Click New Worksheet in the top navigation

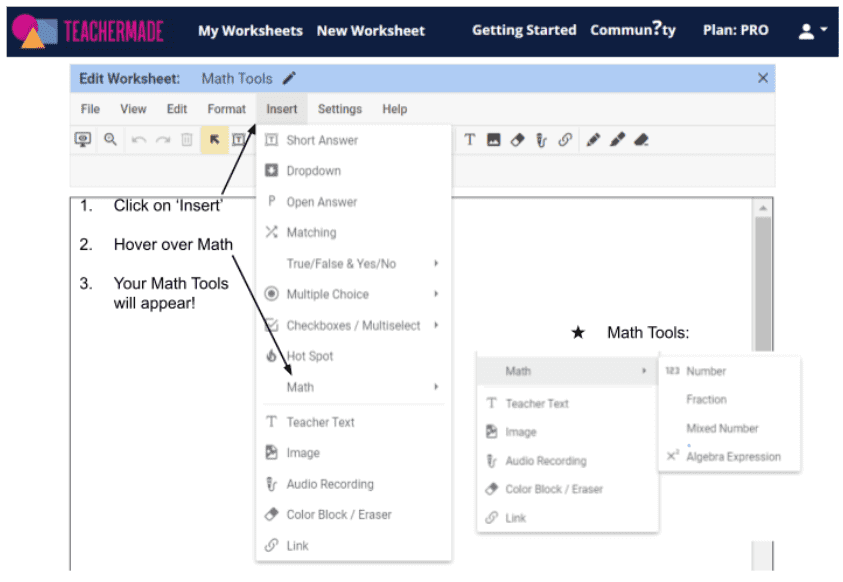371,31
